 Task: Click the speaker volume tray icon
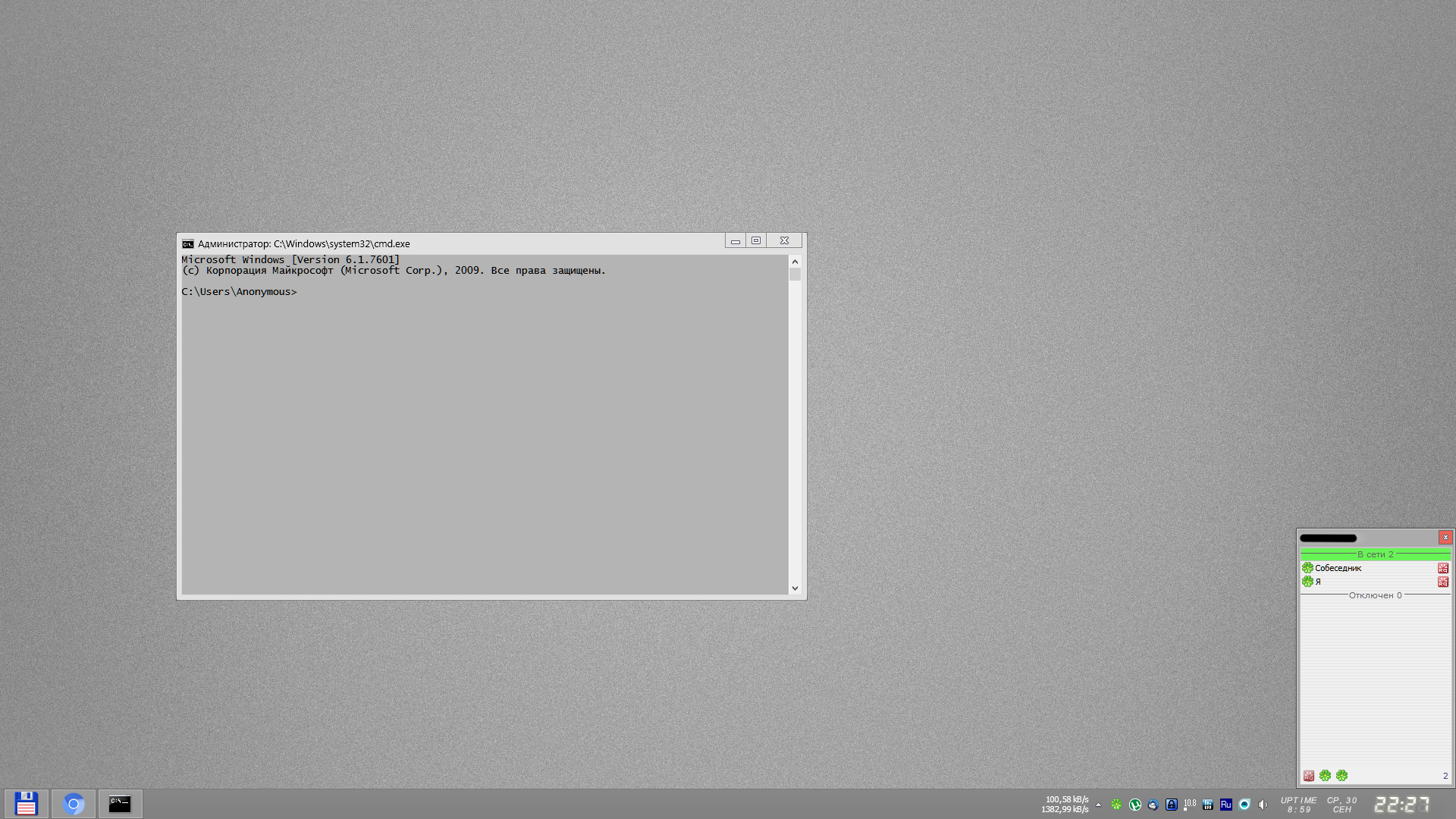[x=1263, y=805]
